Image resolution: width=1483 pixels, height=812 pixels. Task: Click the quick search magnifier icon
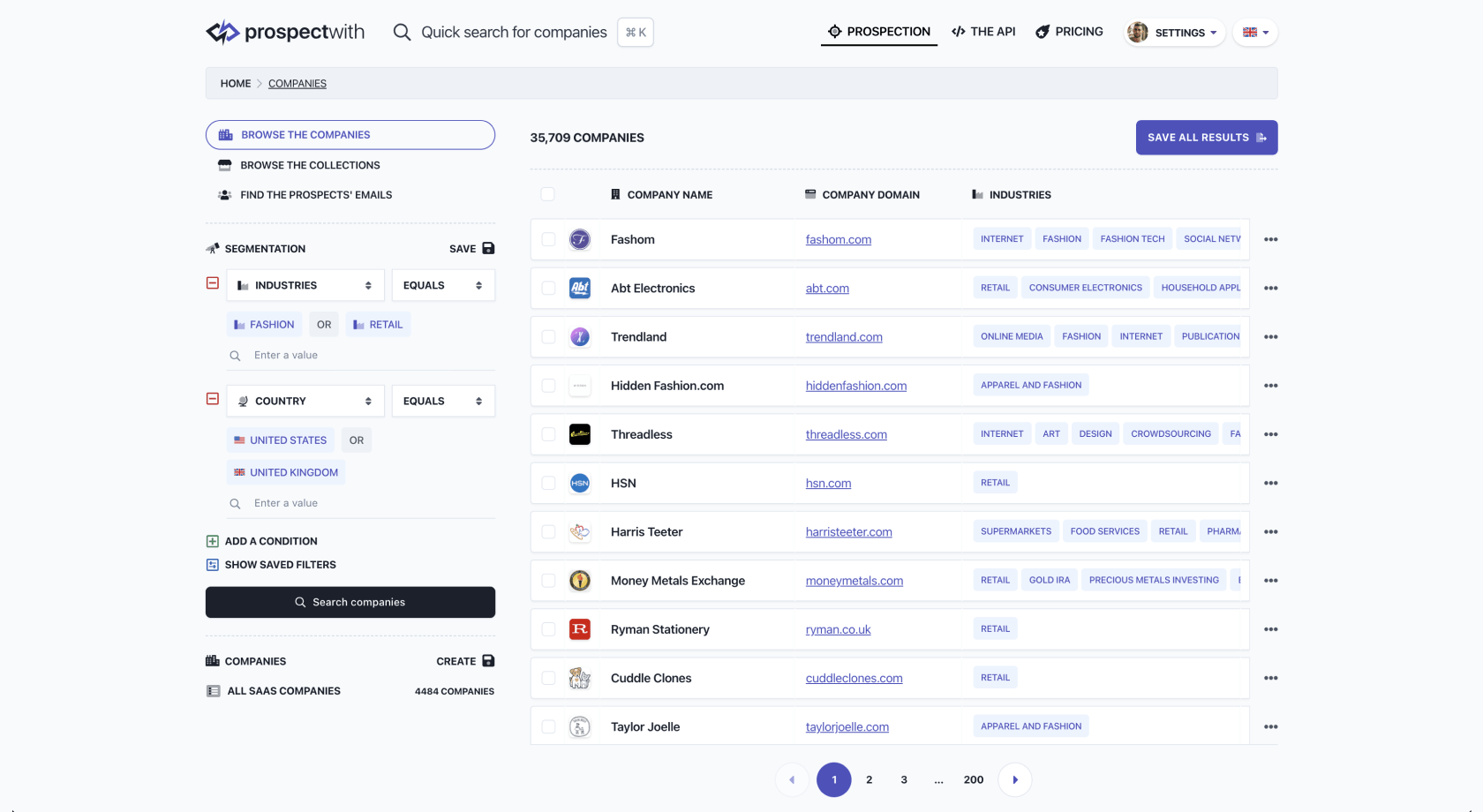402,32
